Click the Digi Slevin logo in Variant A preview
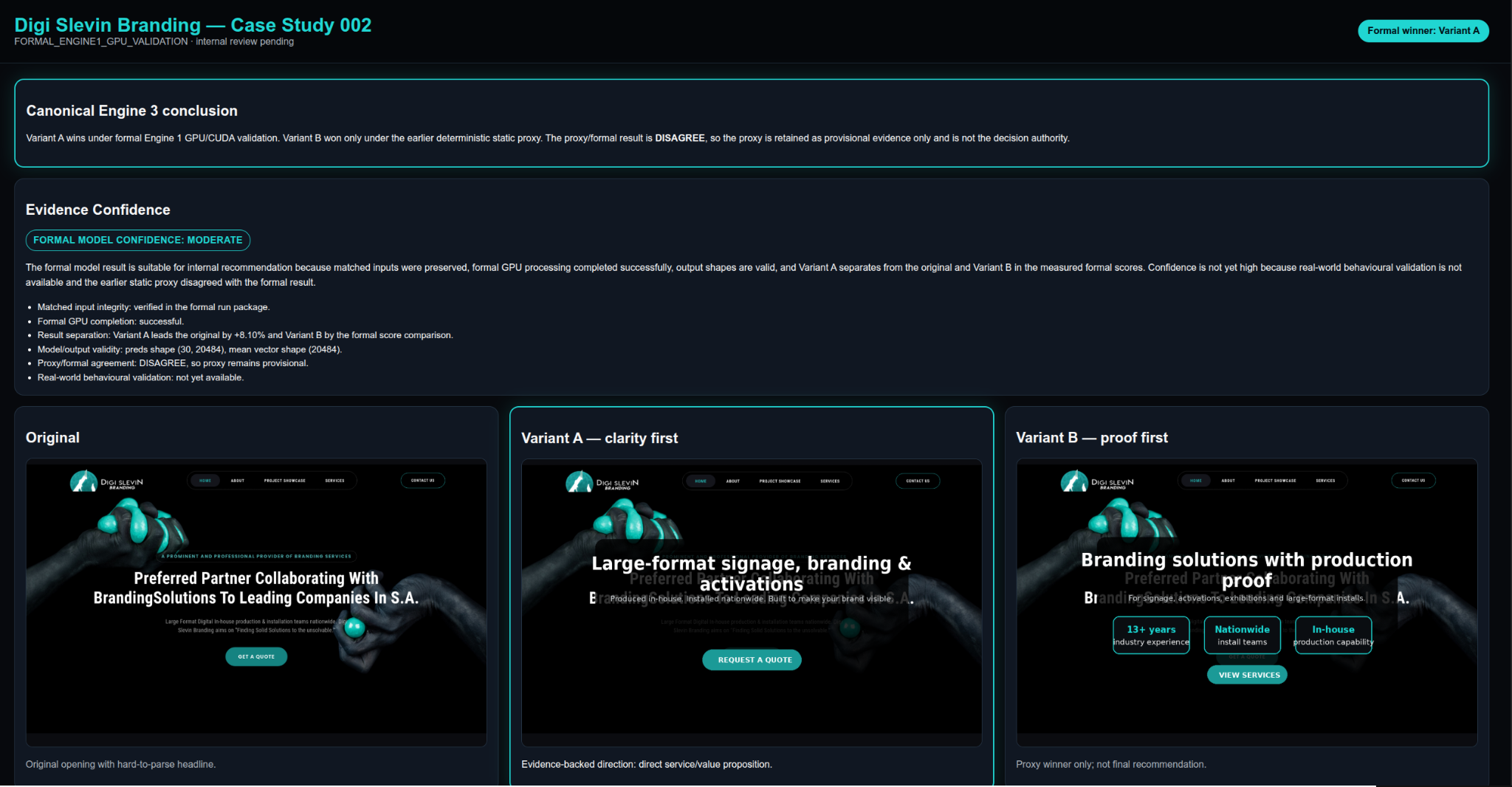This screenshot has width=1512, height=787. pyautogui.click(x=602, y=482)
